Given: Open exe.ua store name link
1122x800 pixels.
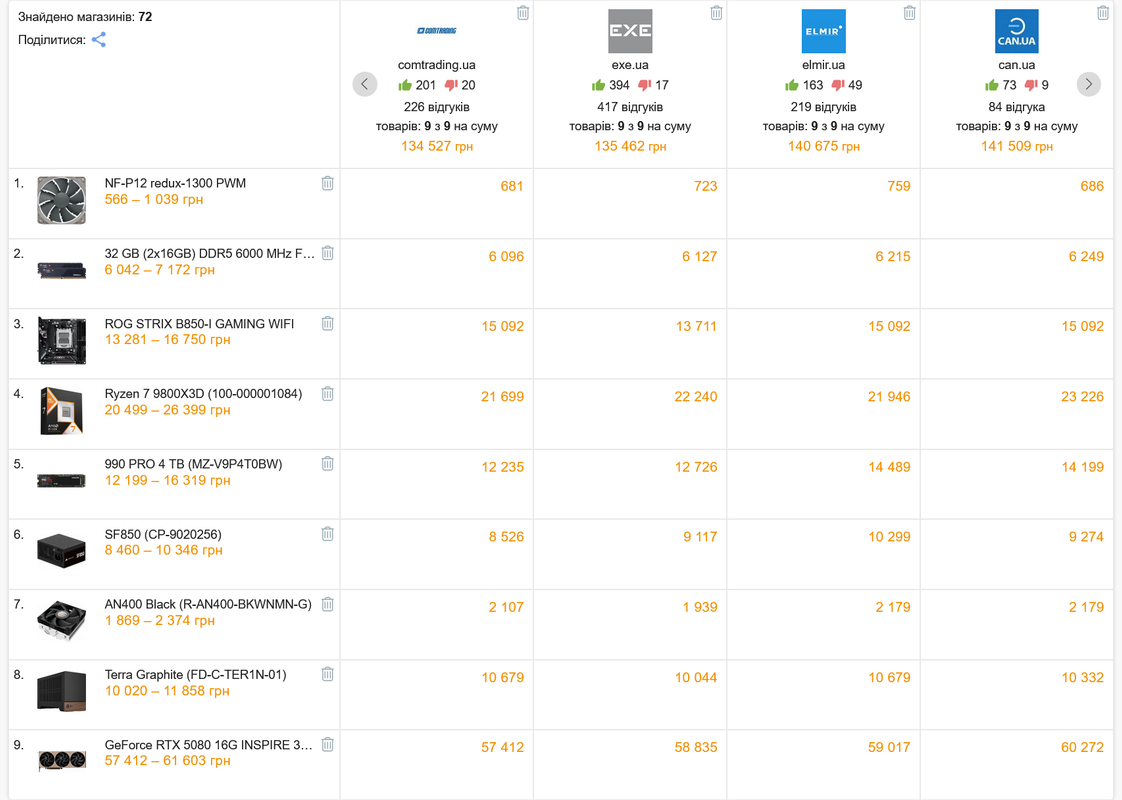Looking at the screenshot, I should (x=630, y=65).
